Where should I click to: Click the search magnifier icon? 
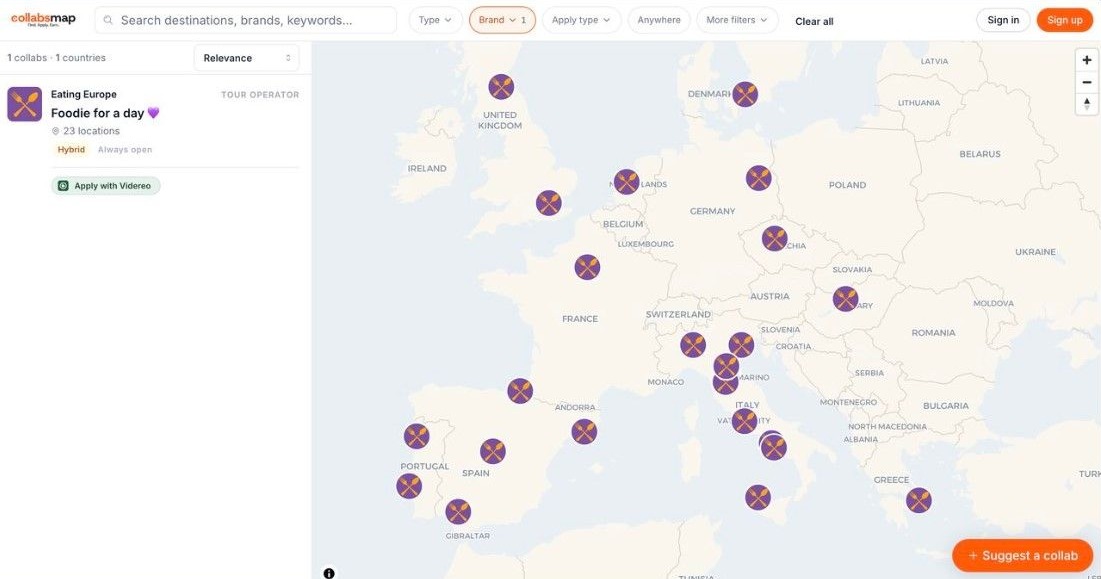point(108,20)
